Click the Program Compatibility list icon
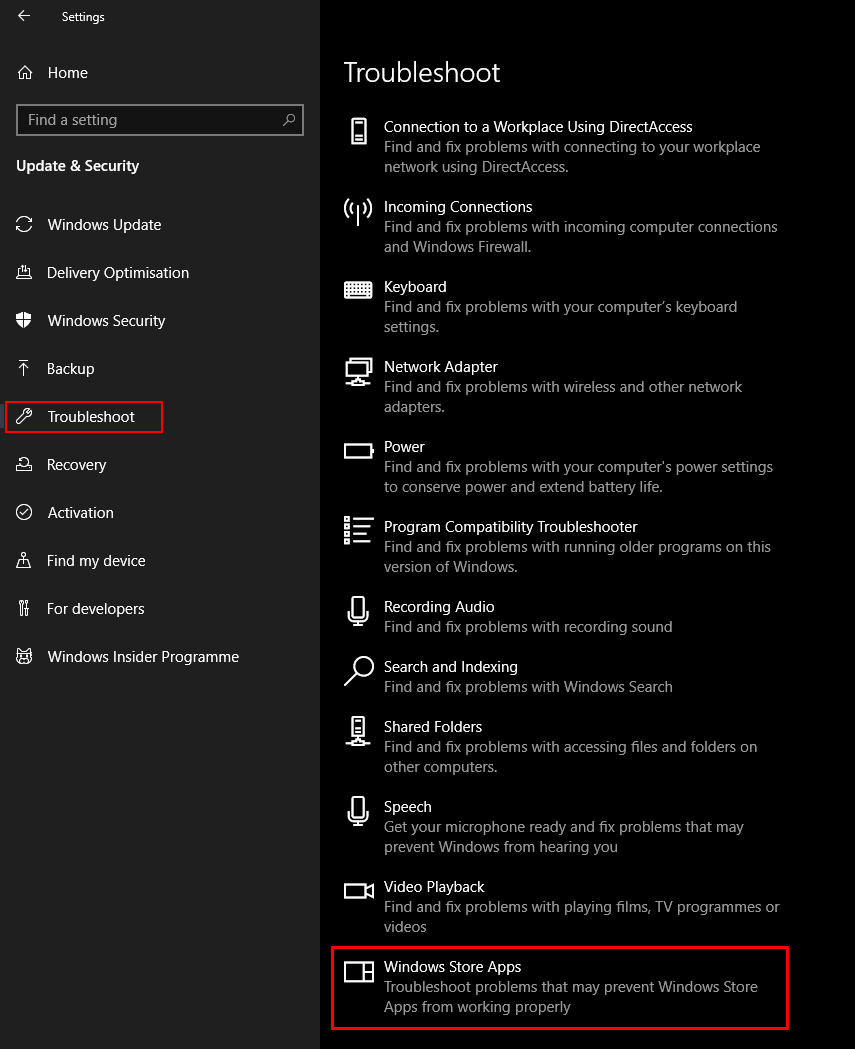855x1049 pixels. tap(358, 531)
